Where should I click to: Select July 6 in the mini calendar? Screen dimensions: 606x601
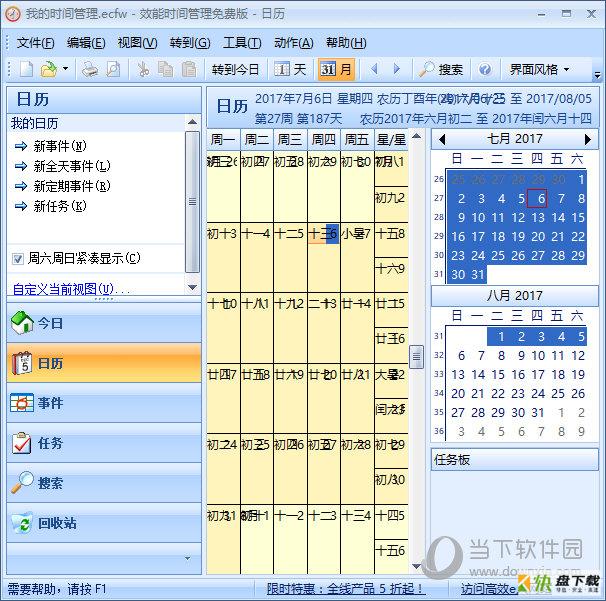pyautogui.click(x=538, y=199)
